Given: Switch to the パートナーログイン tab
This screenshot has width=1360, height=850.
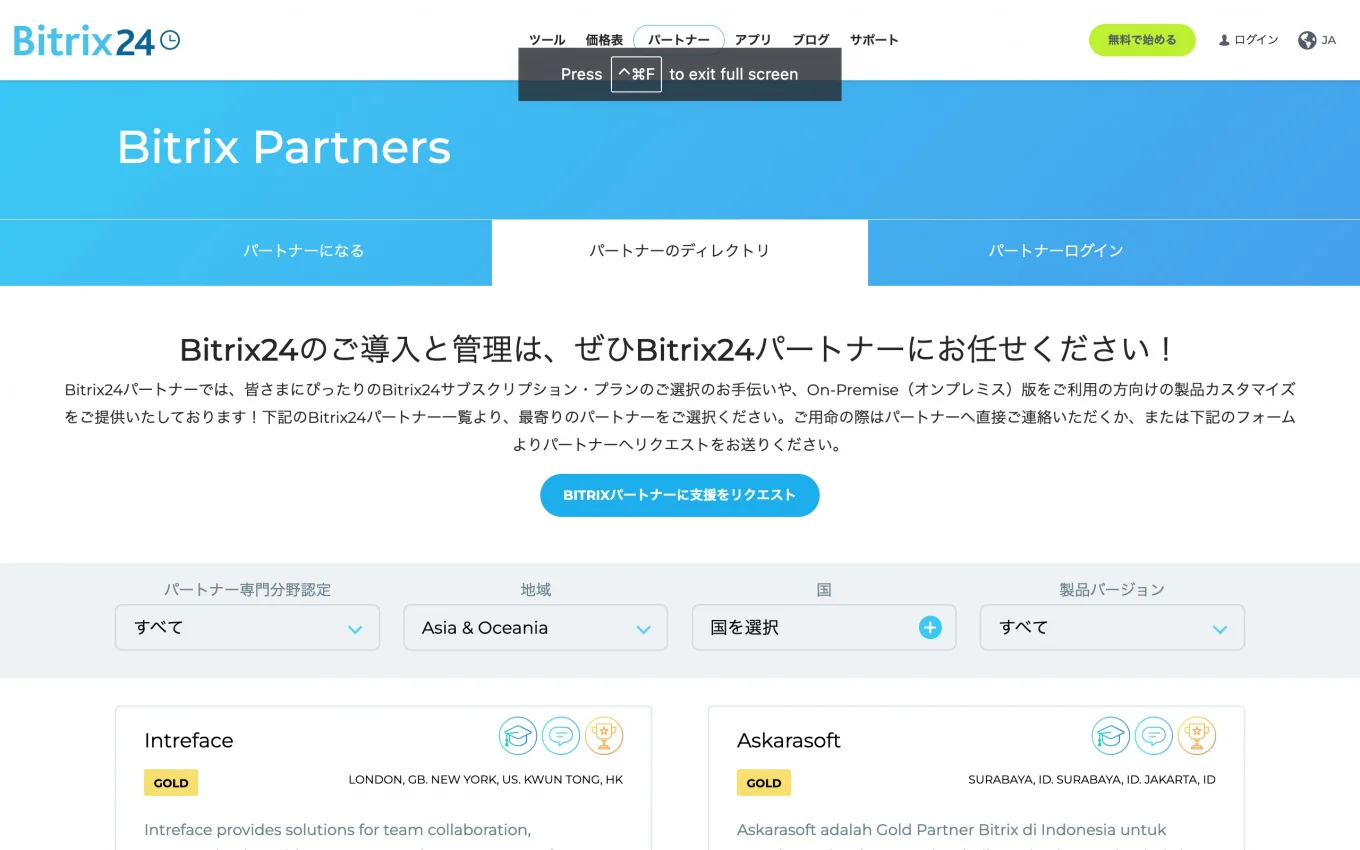Looking at the screenshot, I should pos(1056,251).
